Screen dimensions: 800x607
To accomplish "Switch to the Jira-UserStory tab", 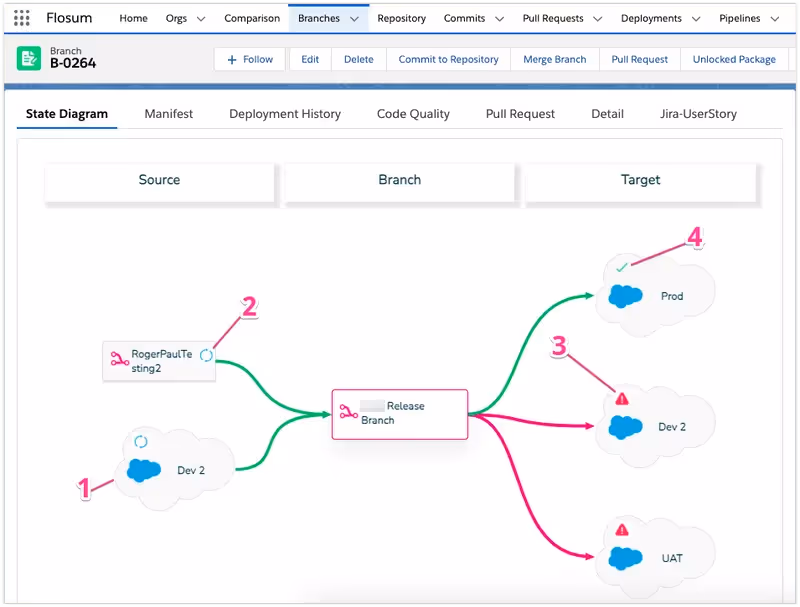I will tap(698, 114).
